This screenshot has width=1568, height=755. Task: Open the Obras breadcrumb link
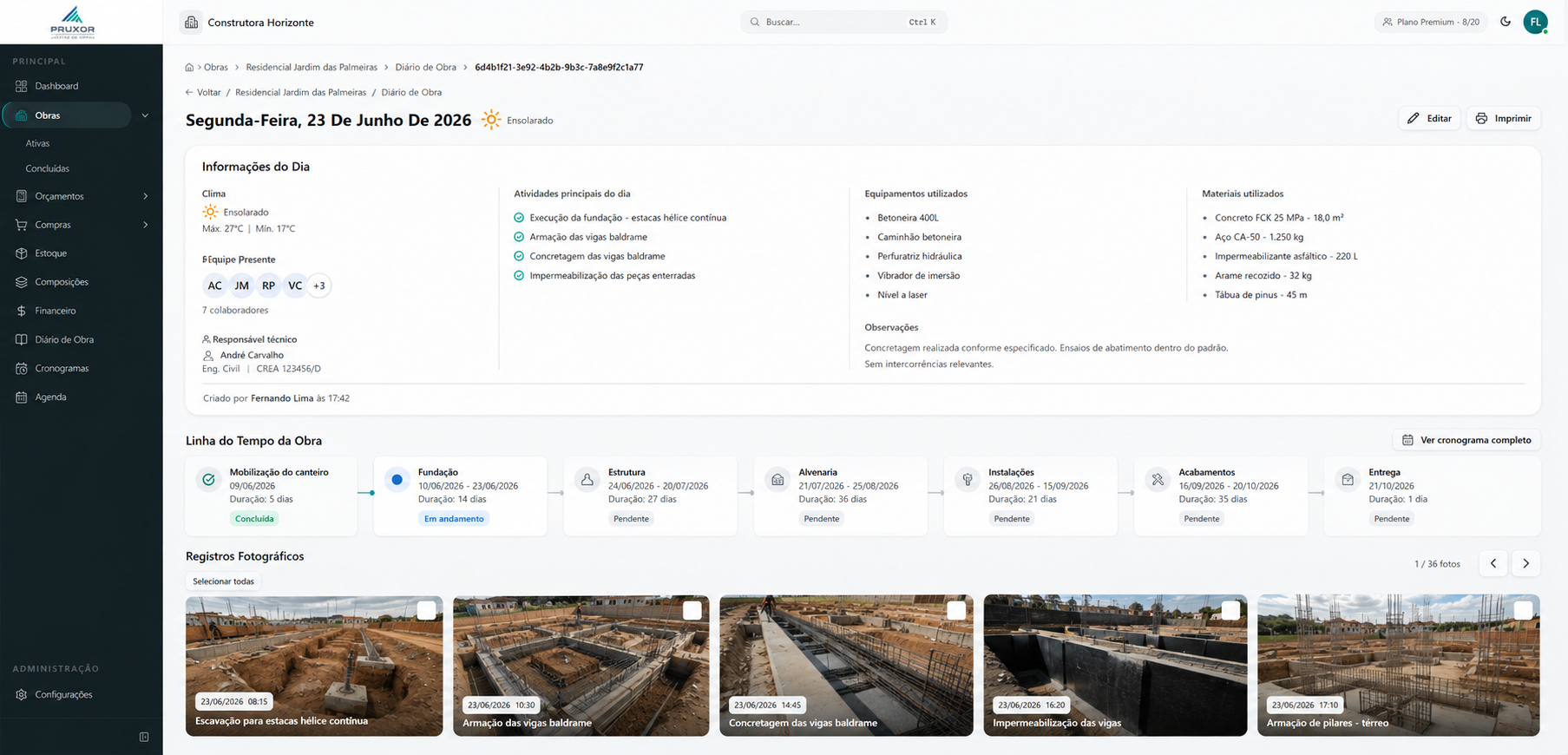[x=216, y=67]
